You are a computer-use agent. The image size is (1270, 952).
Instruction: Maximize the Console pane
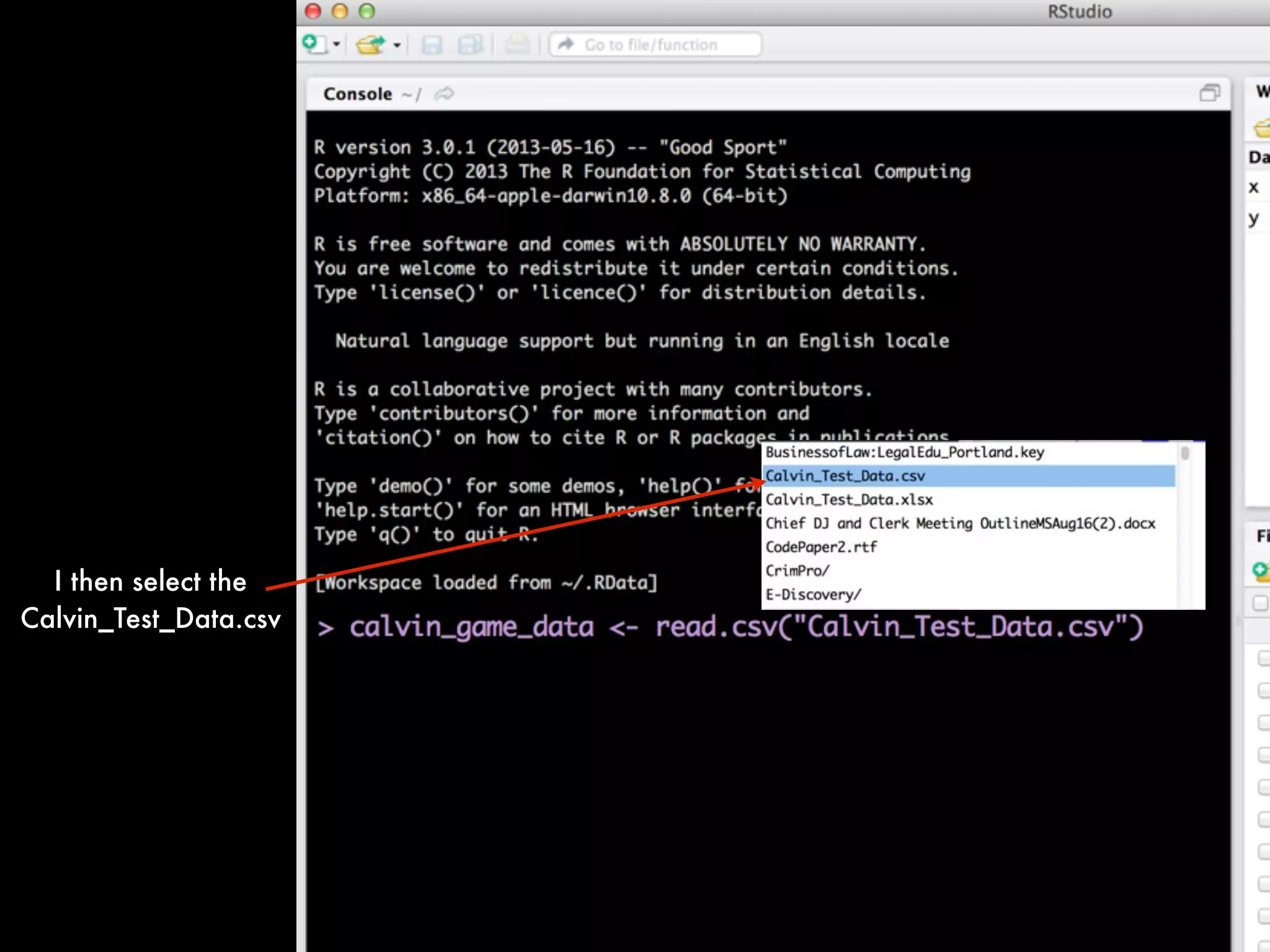[x=1209, y=94]
